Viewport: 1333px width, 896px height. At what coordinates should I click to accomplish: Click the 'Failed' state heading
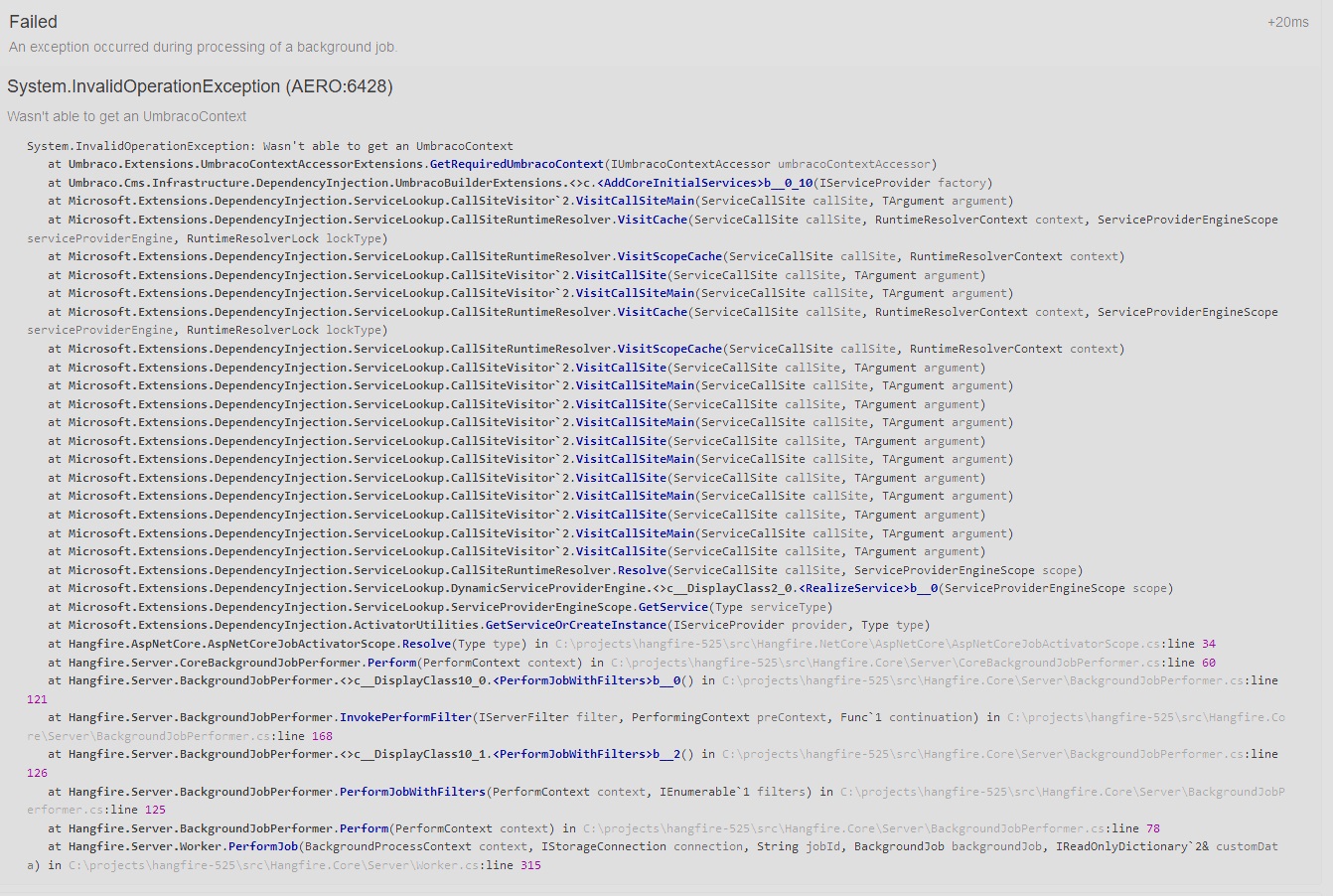(33, 22)
